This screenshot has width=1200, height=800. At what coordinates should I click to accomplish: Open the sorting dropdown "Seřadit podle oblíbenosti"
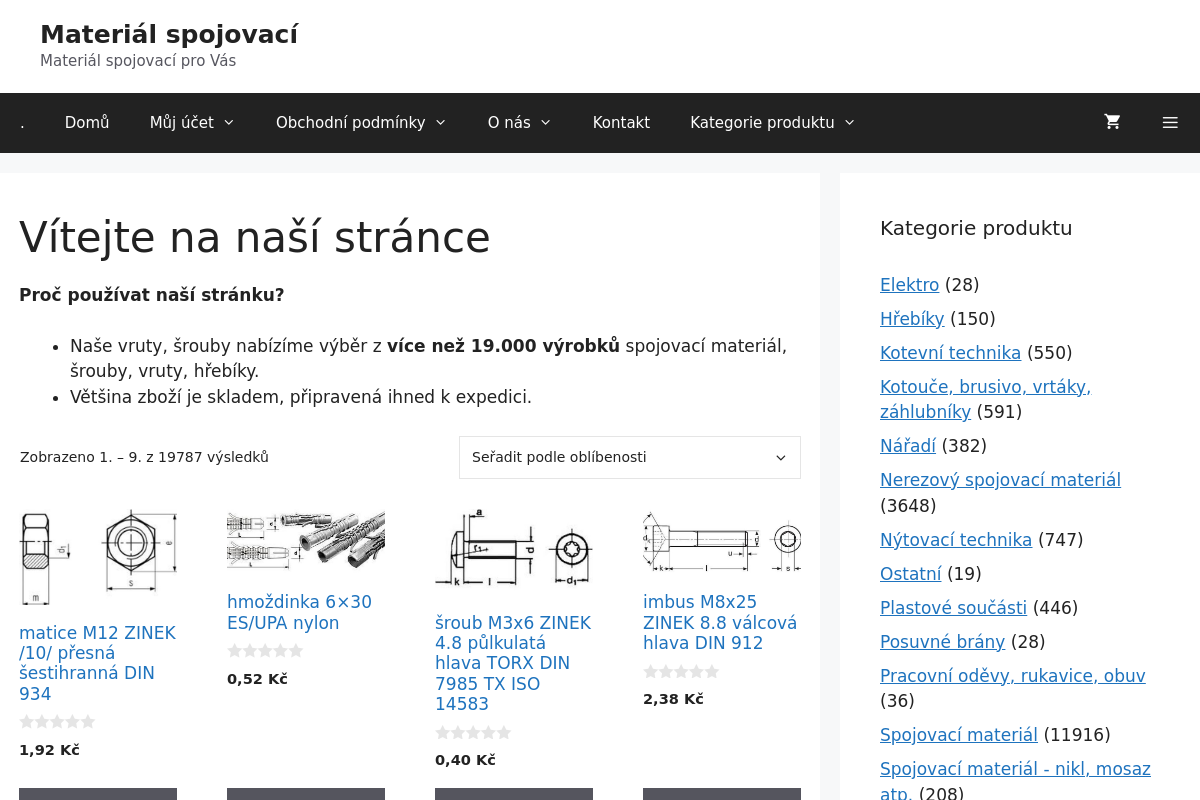[629, 457]
